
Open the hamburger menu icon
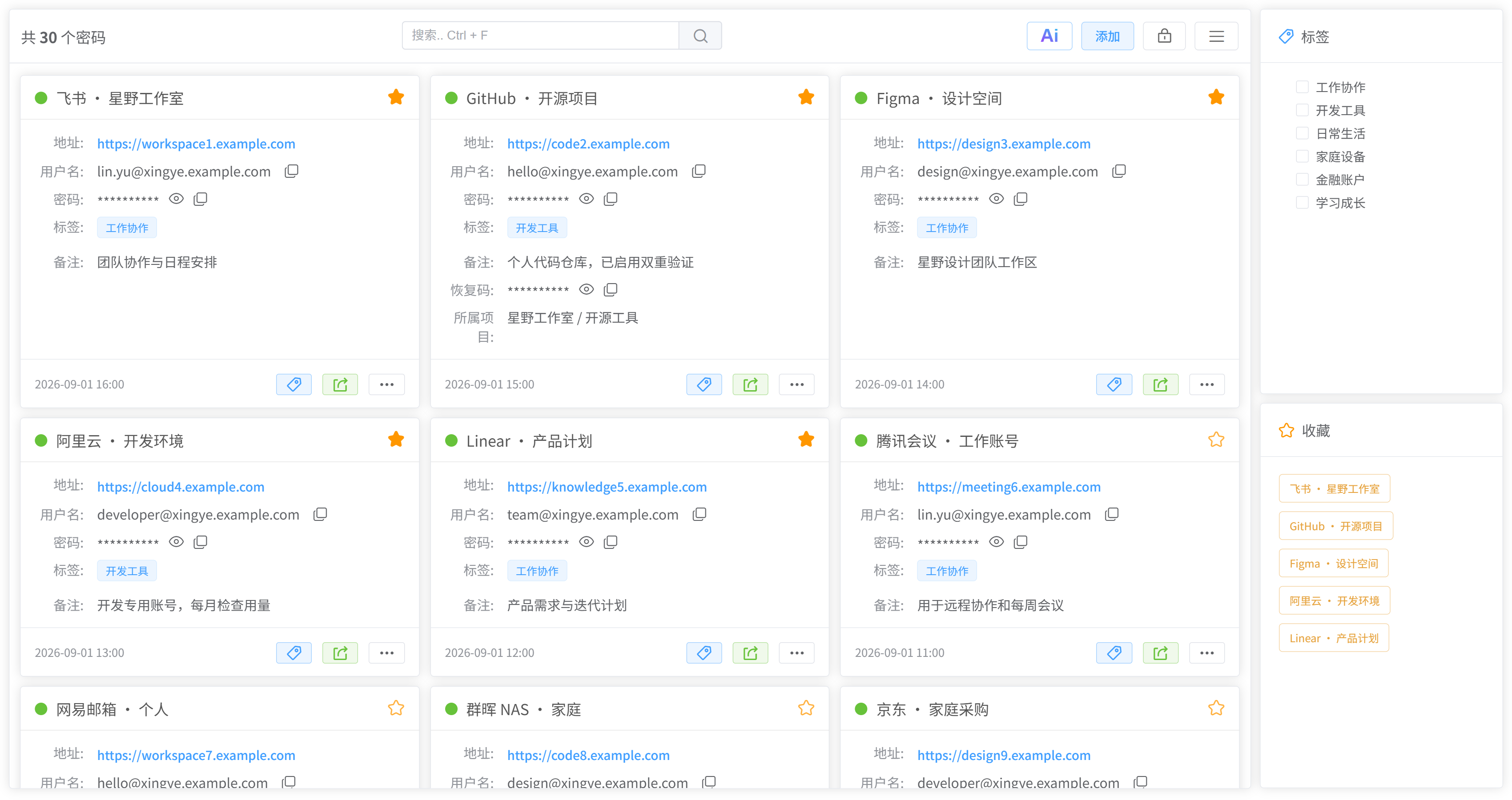pyautogui.click(x=1216, y=36)
